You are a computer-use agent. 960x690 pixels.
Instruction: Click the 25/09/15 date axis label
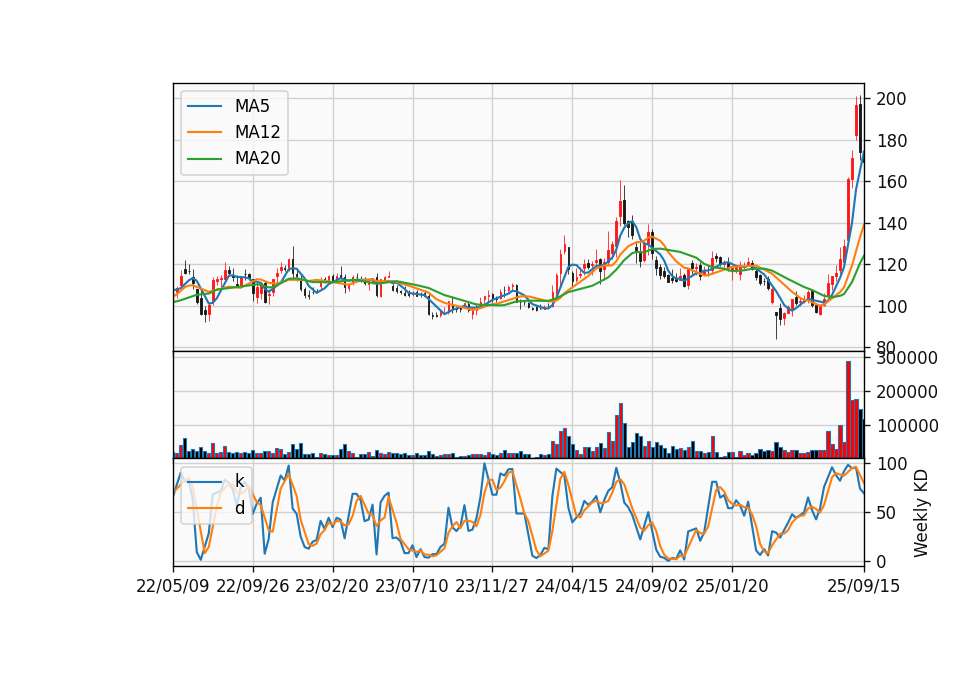tap(864, 586)
